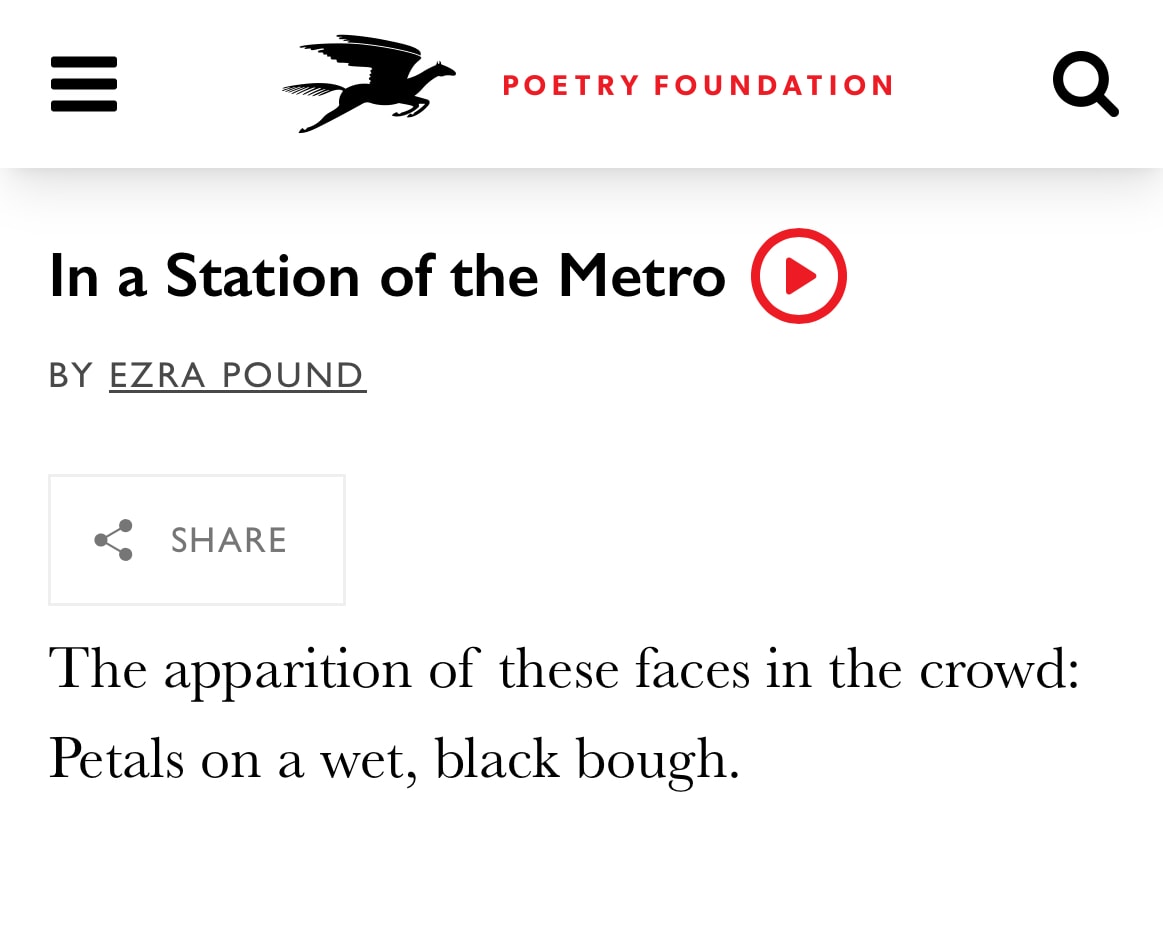Click the poem title "In a Station of the Metro"
This screenshot has height=942, width=1163.
tap(386, 276)
